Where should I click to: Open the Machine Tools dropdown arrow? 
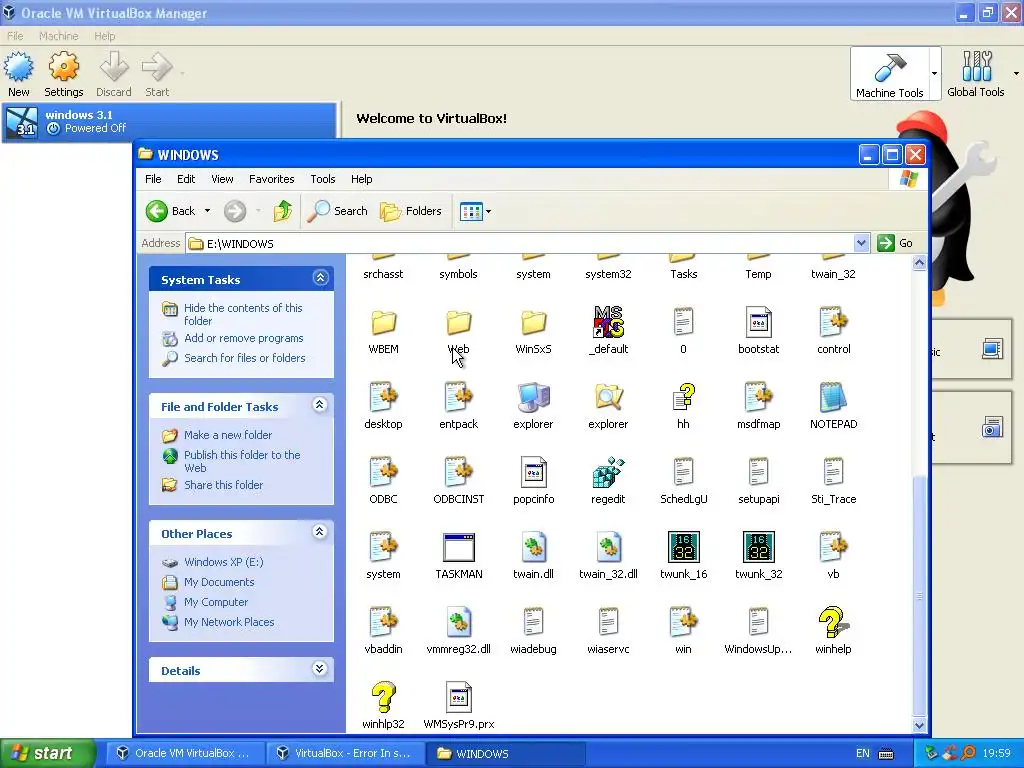pyautogui.click(x=935, y=74)
